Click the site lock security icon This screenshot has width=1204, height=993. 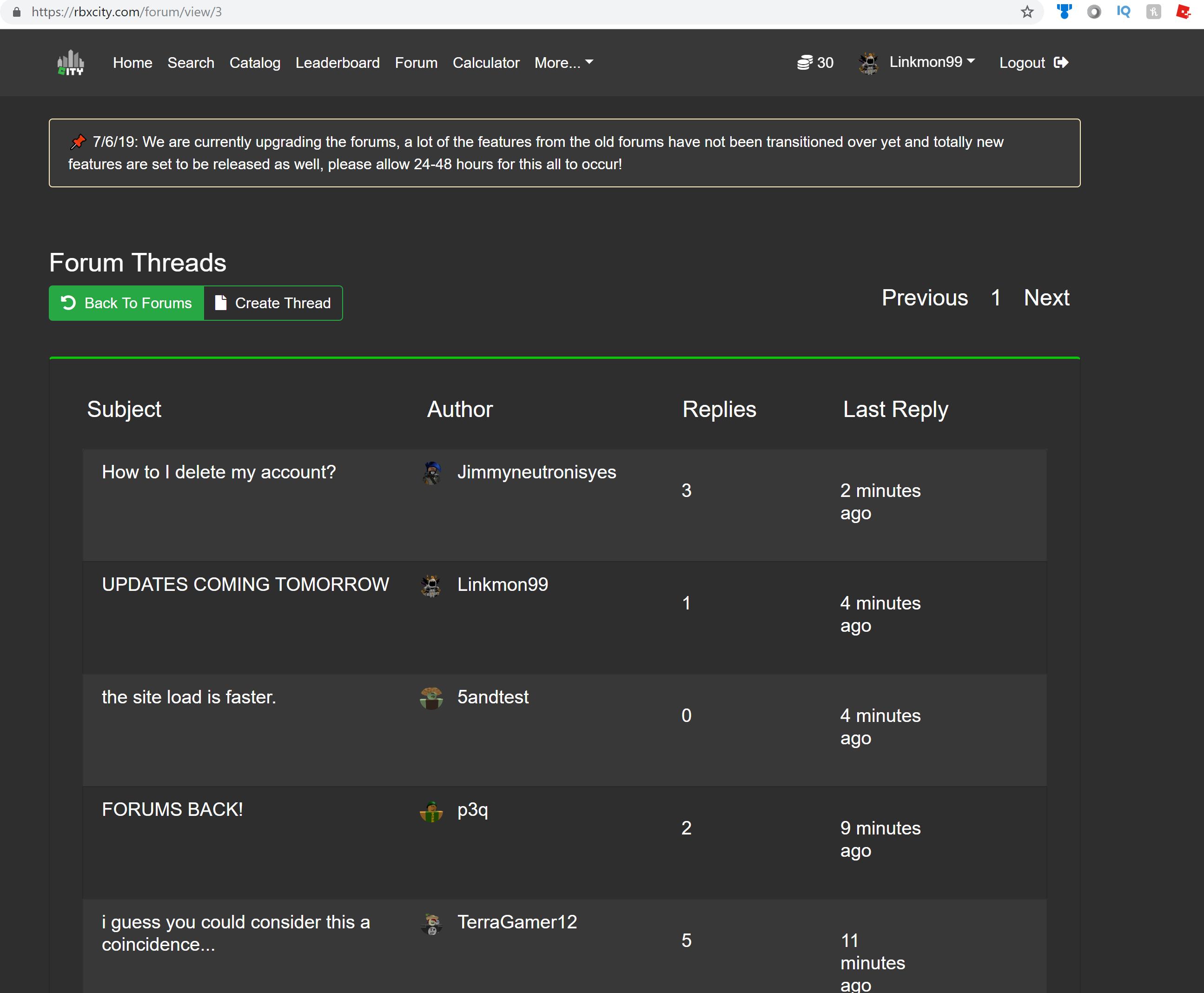point(17,12)
